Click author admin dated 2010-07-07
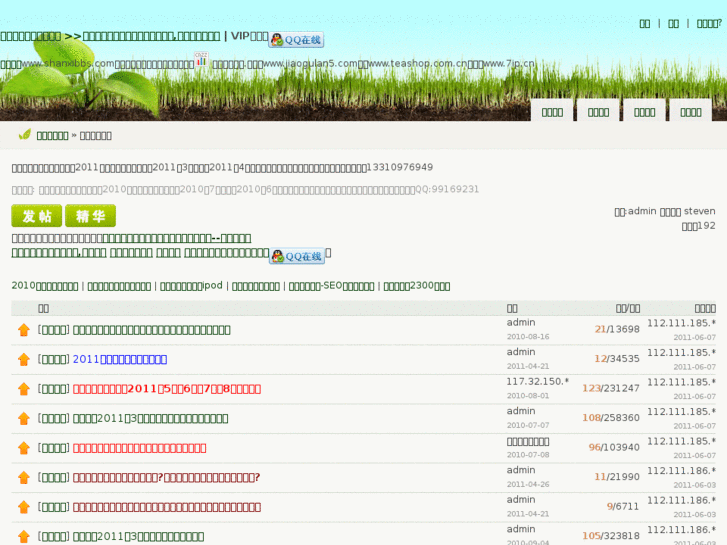The height and width of the screenshot is (545, 727). point(521,411)
